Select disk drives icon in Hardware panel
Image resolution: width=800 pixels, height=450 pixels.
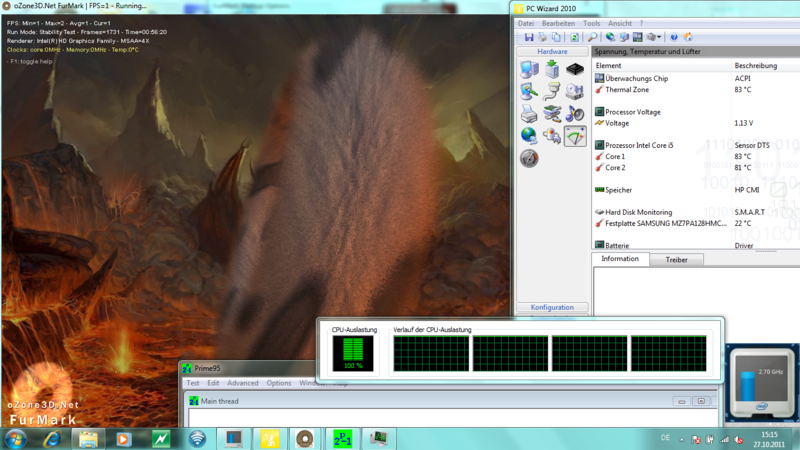click(x=574, y=91)
